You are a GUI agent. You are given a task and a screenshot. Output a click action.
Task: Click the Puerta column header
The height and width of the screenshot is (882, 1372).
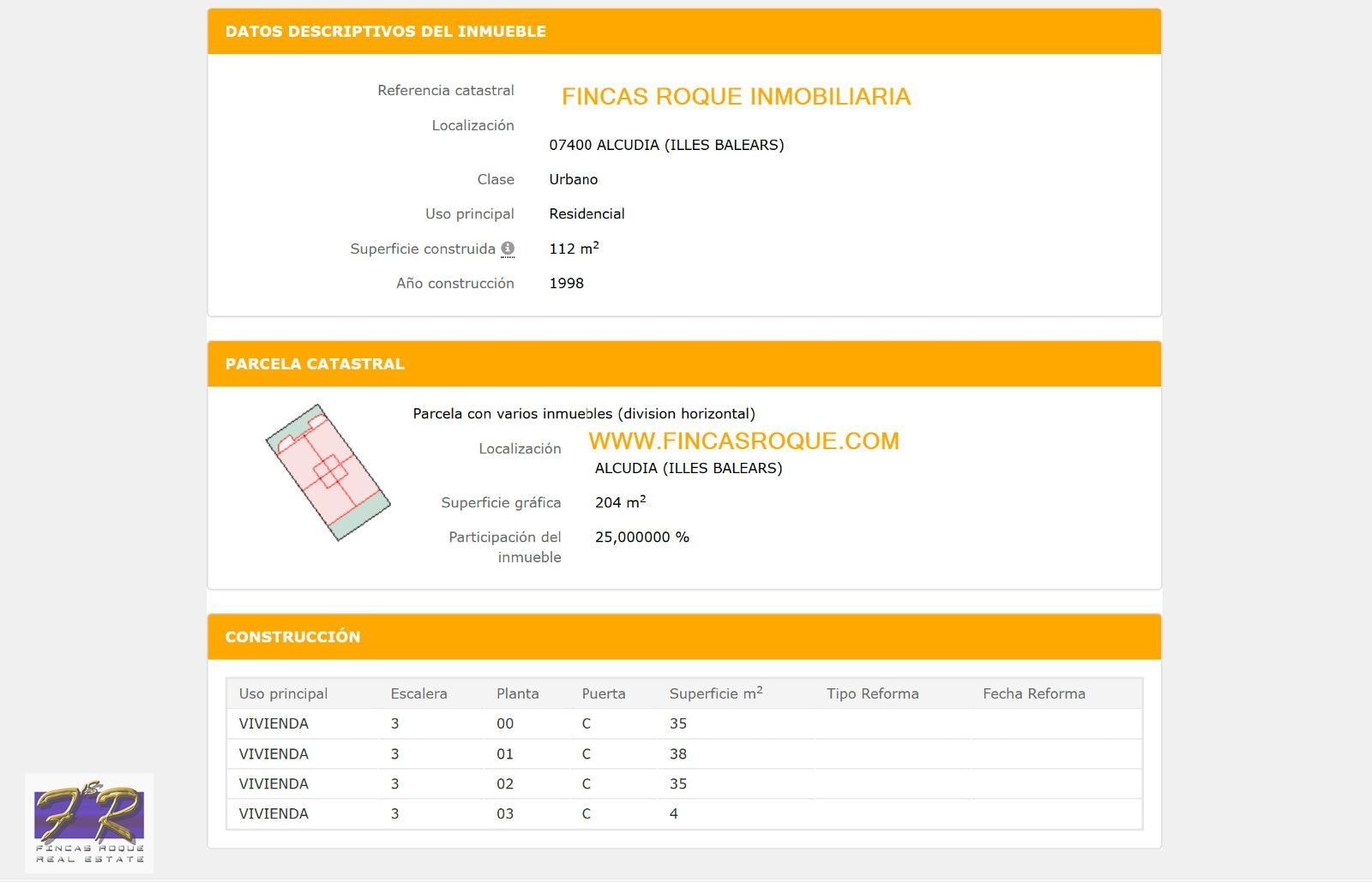pyautogui.click(x=604, y=693)
